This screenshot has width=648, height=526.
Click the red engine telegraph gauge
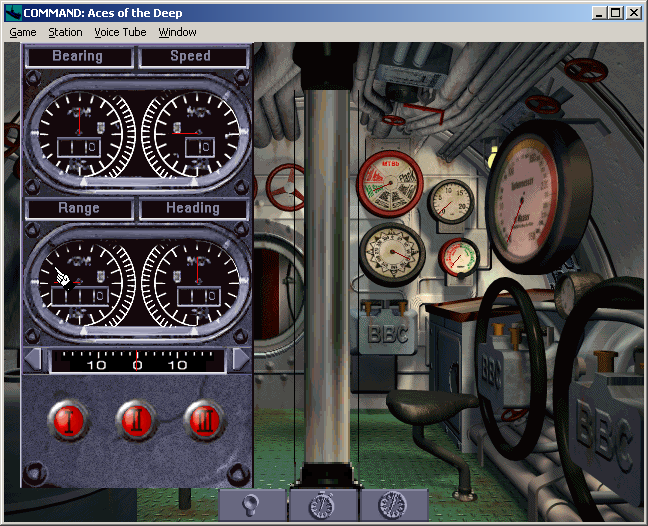click(390, 185)
